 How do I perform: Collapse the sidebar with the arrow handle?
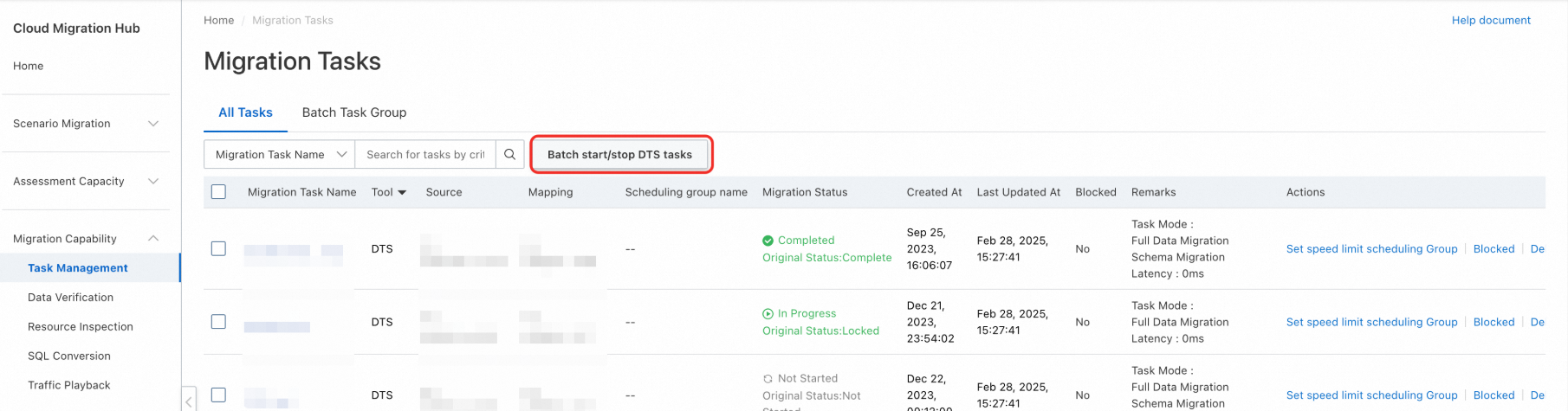[x=189, y=400]
